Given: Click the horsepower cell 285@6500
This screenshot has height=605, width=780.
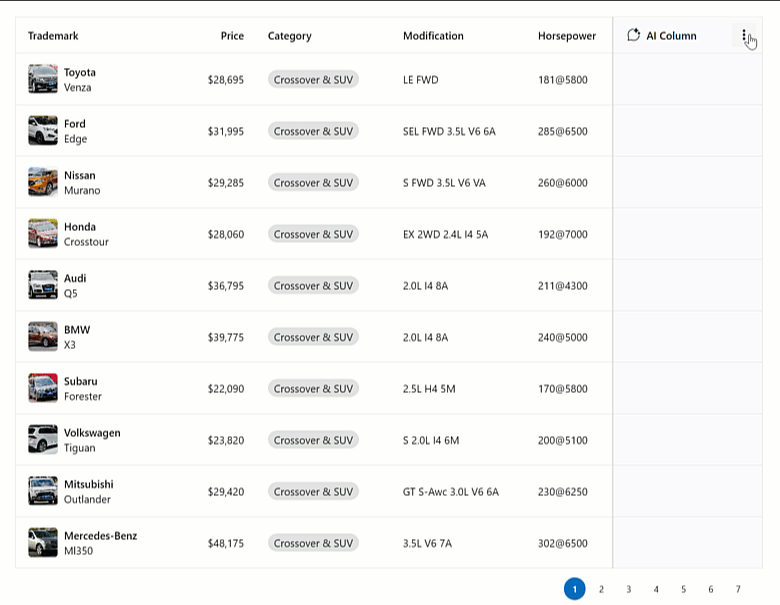Looking at the screenshot, I should 563,131.
